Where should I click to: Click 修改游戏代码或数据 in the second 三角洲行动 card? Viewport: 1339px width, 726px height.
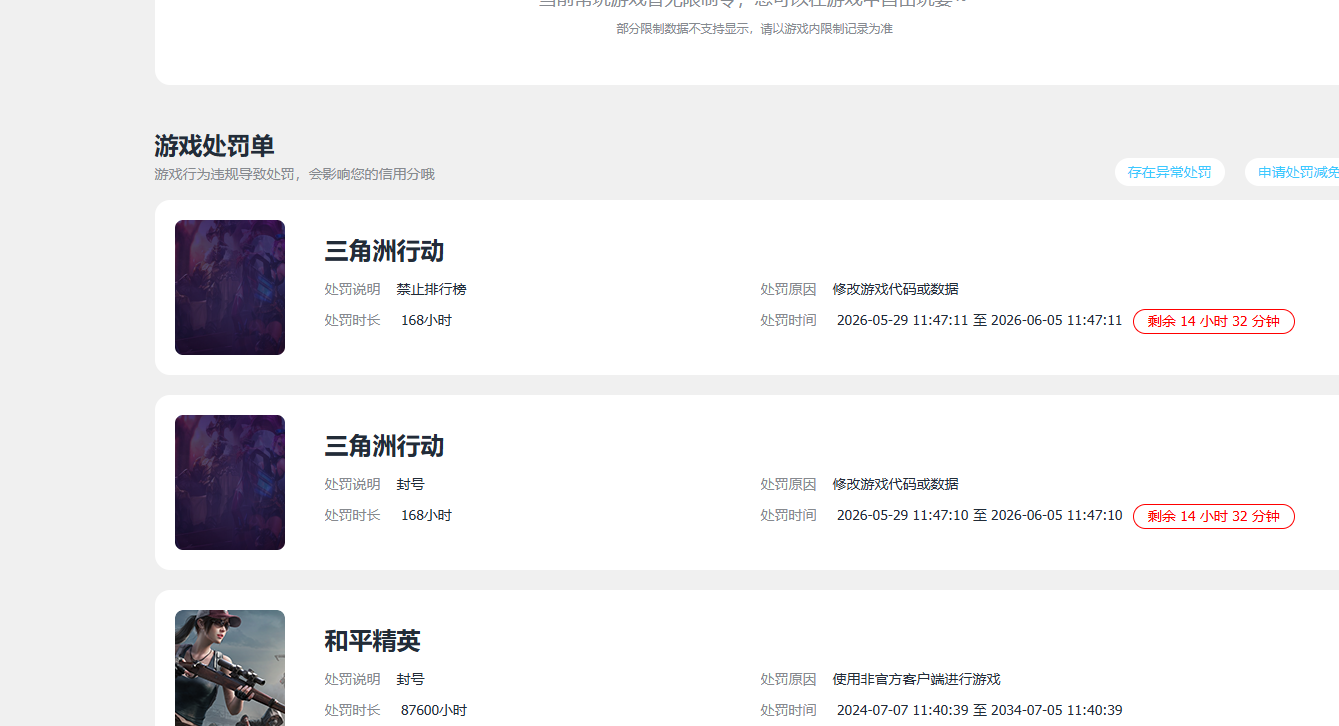(x=895, y=484)
